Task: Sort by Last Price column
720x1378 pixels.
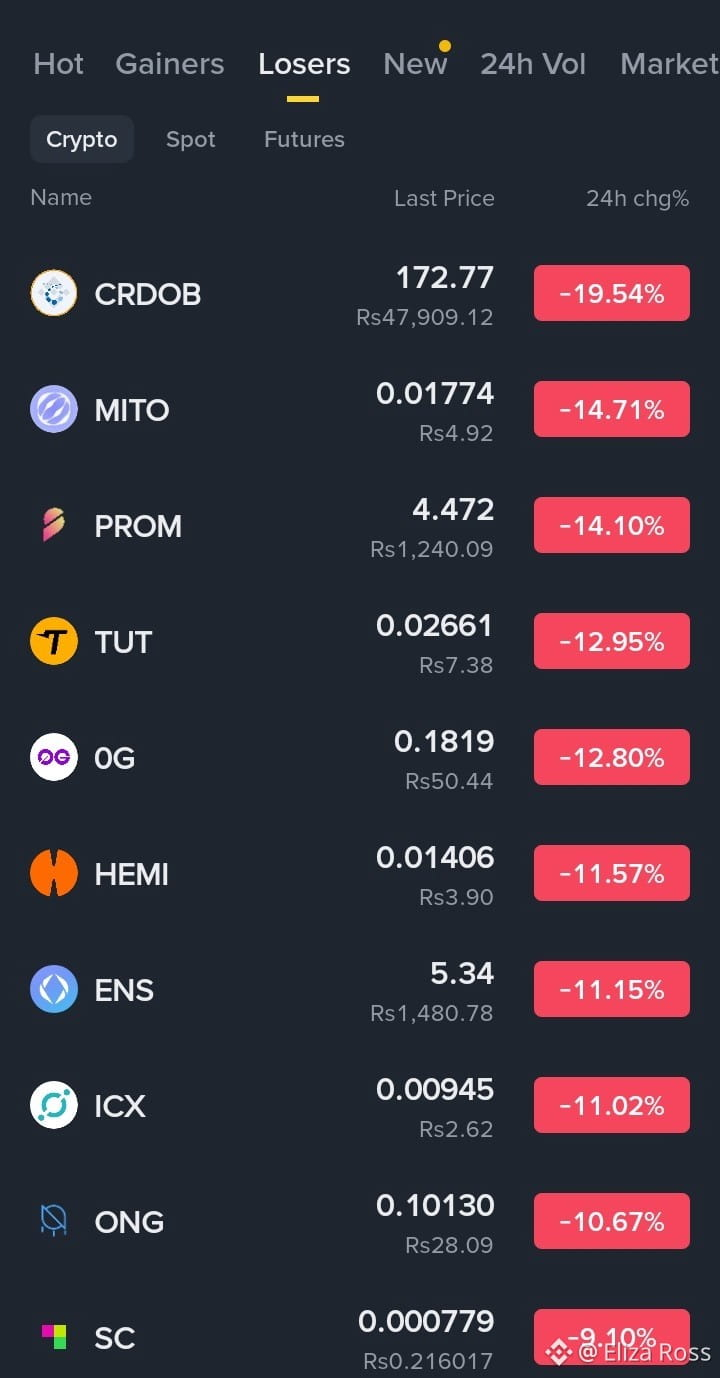Action: click(444, 198)
